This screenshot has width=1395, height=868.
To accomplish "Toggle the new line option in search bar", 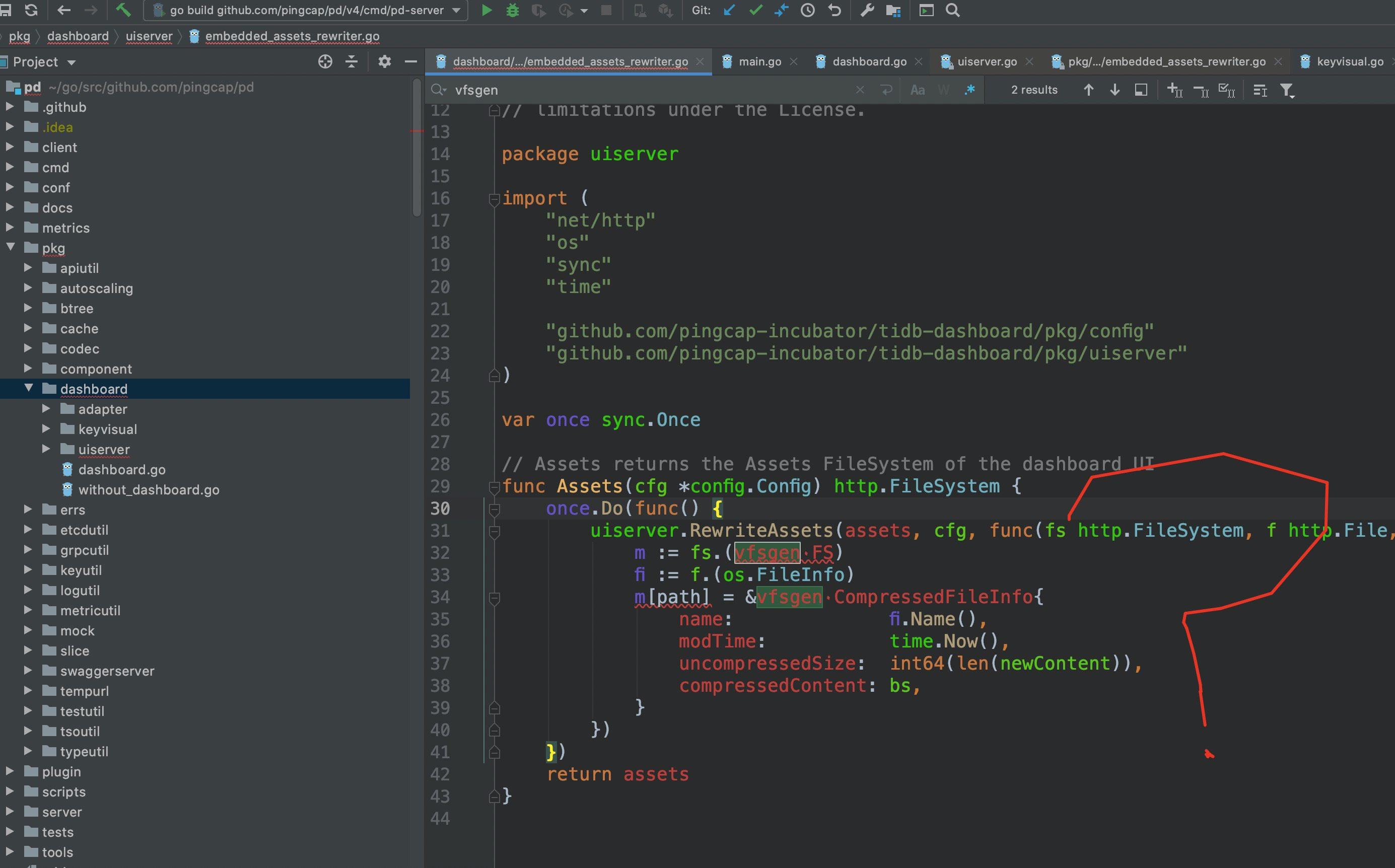I will pos(886,90).
